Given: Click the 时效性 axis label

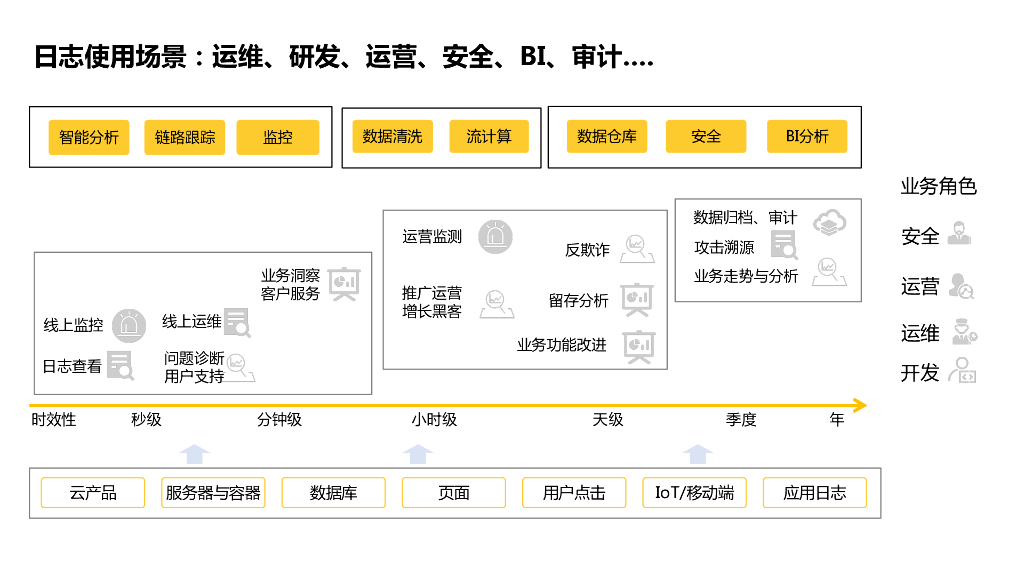Looking at the screenshot, I should click(x=54, y=419).
